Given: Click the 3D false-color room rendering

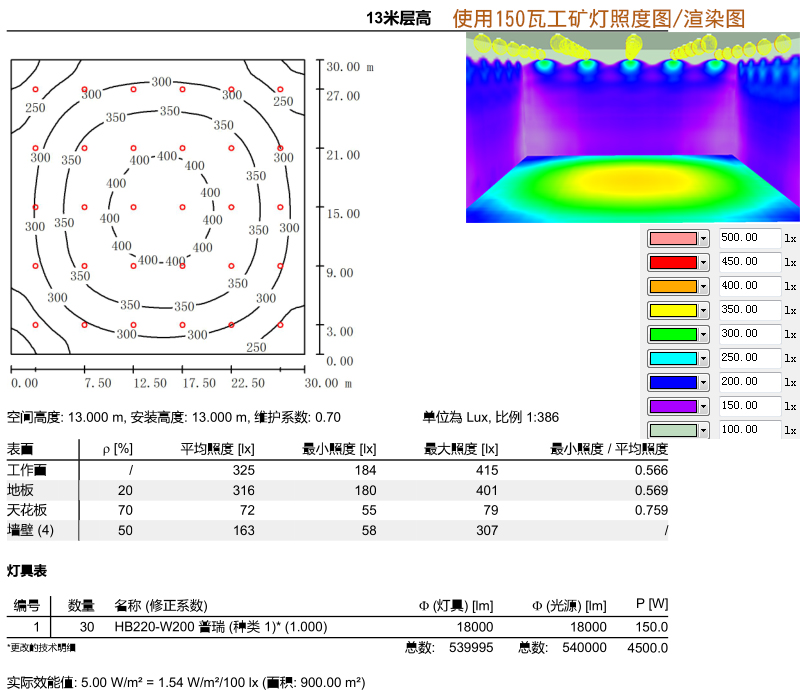Looking at the screenshot, I should coord(633,128).
